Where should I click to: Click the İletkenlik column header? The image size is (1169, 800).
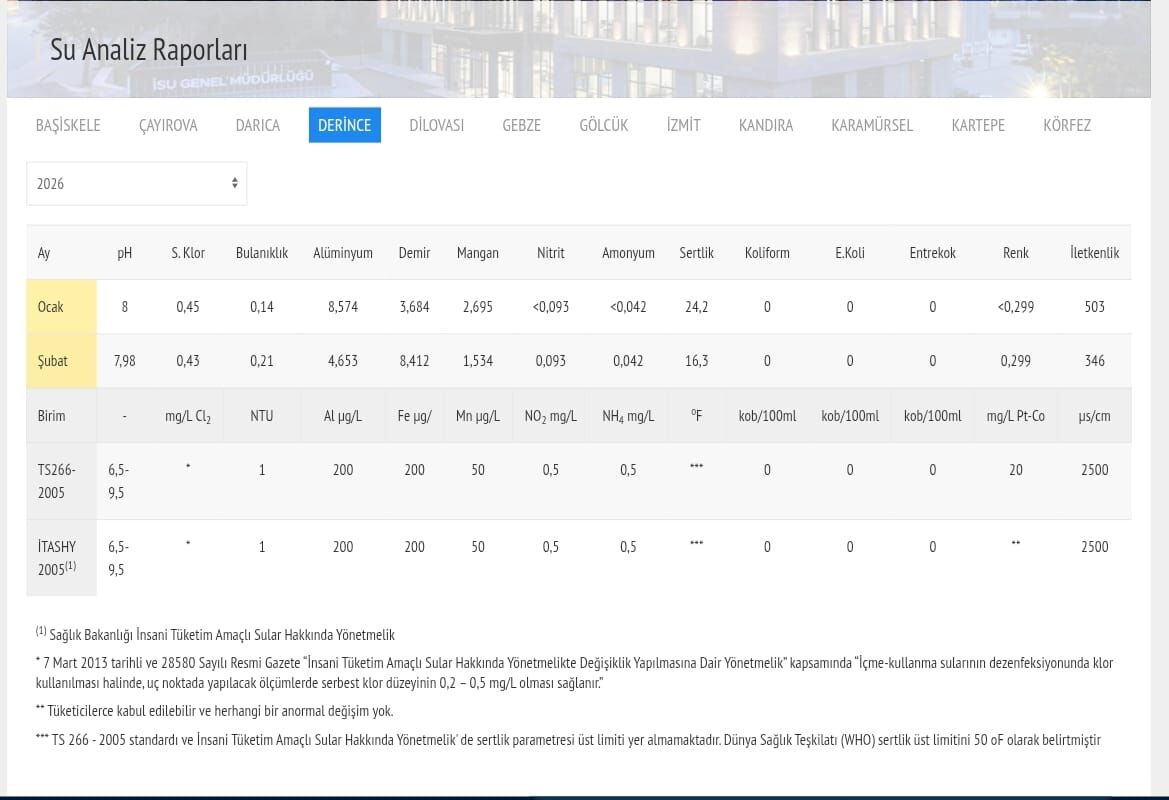click(x=1094, y=253)
